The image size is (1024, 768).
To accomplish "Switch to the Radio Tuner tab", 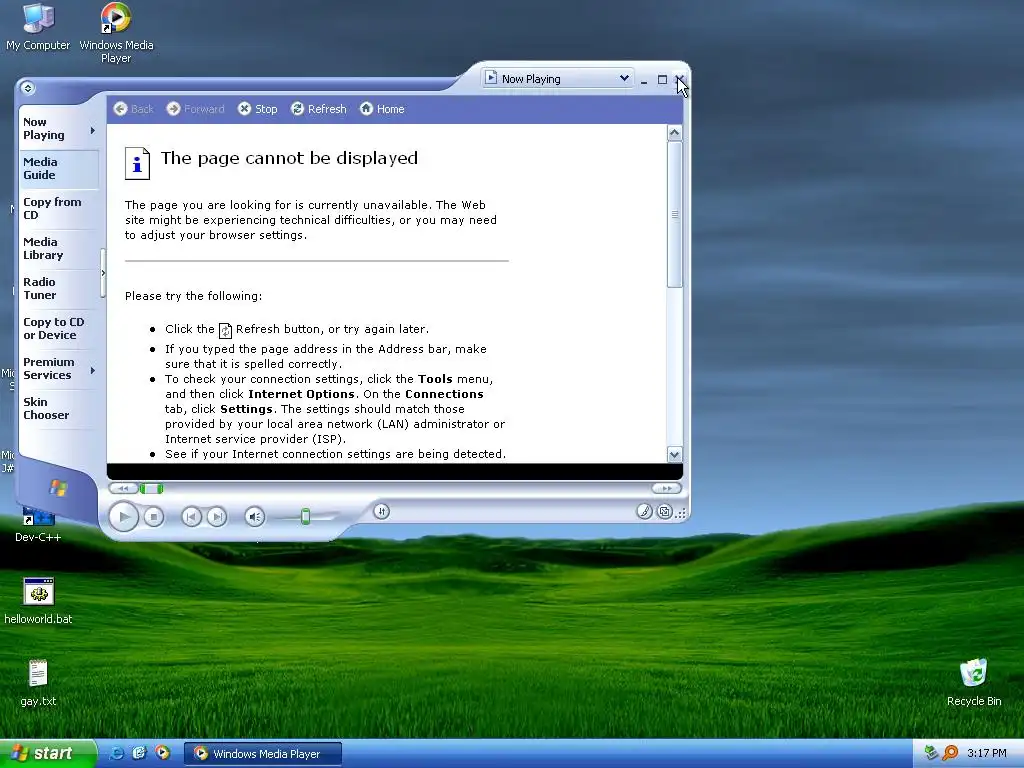I will 59,288.
